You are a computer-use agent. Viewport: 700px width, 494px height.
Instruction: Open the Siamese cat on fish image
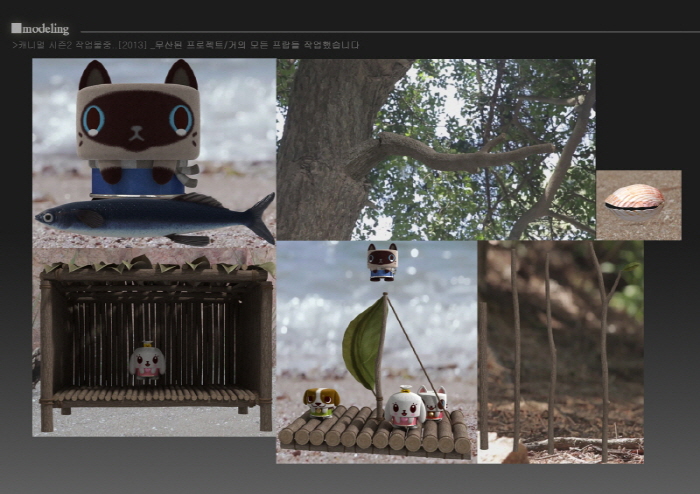pos(154,153)
